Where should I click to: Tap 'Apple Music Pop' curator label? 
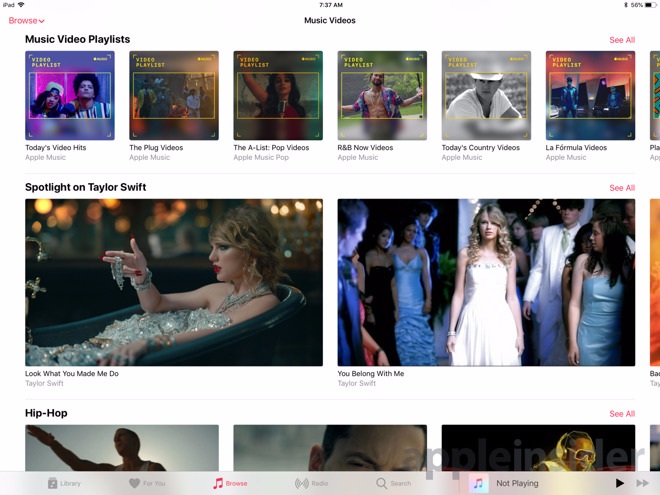(261, 157)
